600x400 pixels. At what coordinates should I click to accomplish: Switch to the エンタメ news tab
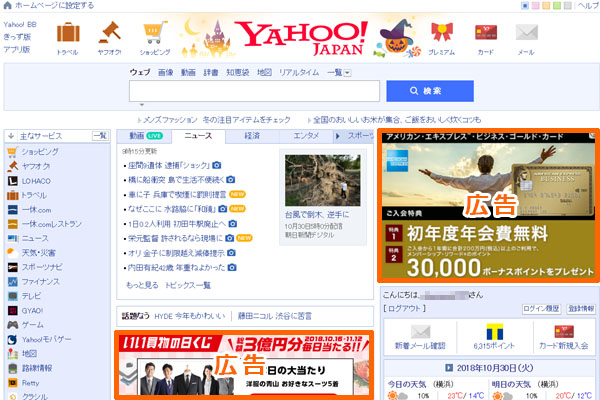(306, 135)
